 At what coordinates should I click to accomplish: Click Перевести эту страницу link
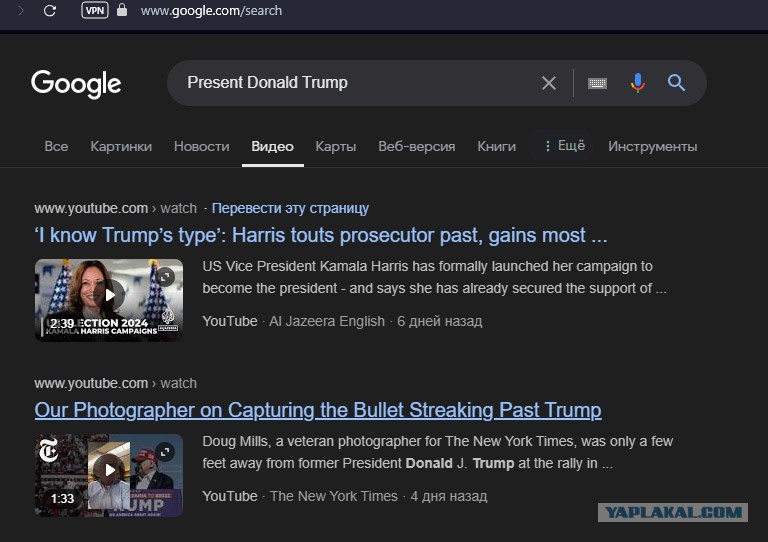pyautogui.click(x=290, y=208)
